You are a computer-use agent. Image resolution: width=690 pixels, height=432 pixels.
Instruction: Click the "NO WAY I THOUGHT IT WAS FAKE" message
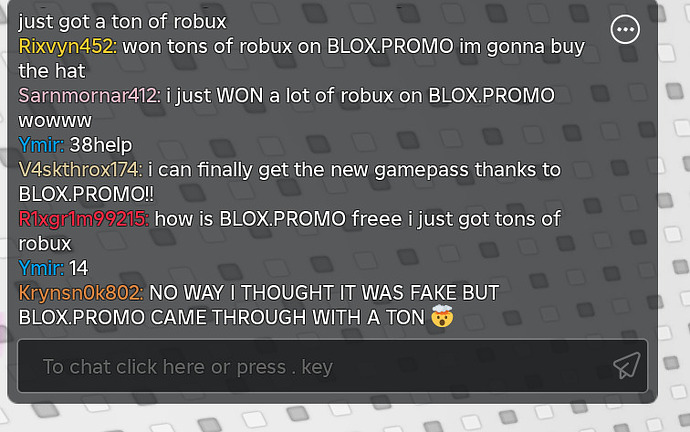tap(259, 305)
